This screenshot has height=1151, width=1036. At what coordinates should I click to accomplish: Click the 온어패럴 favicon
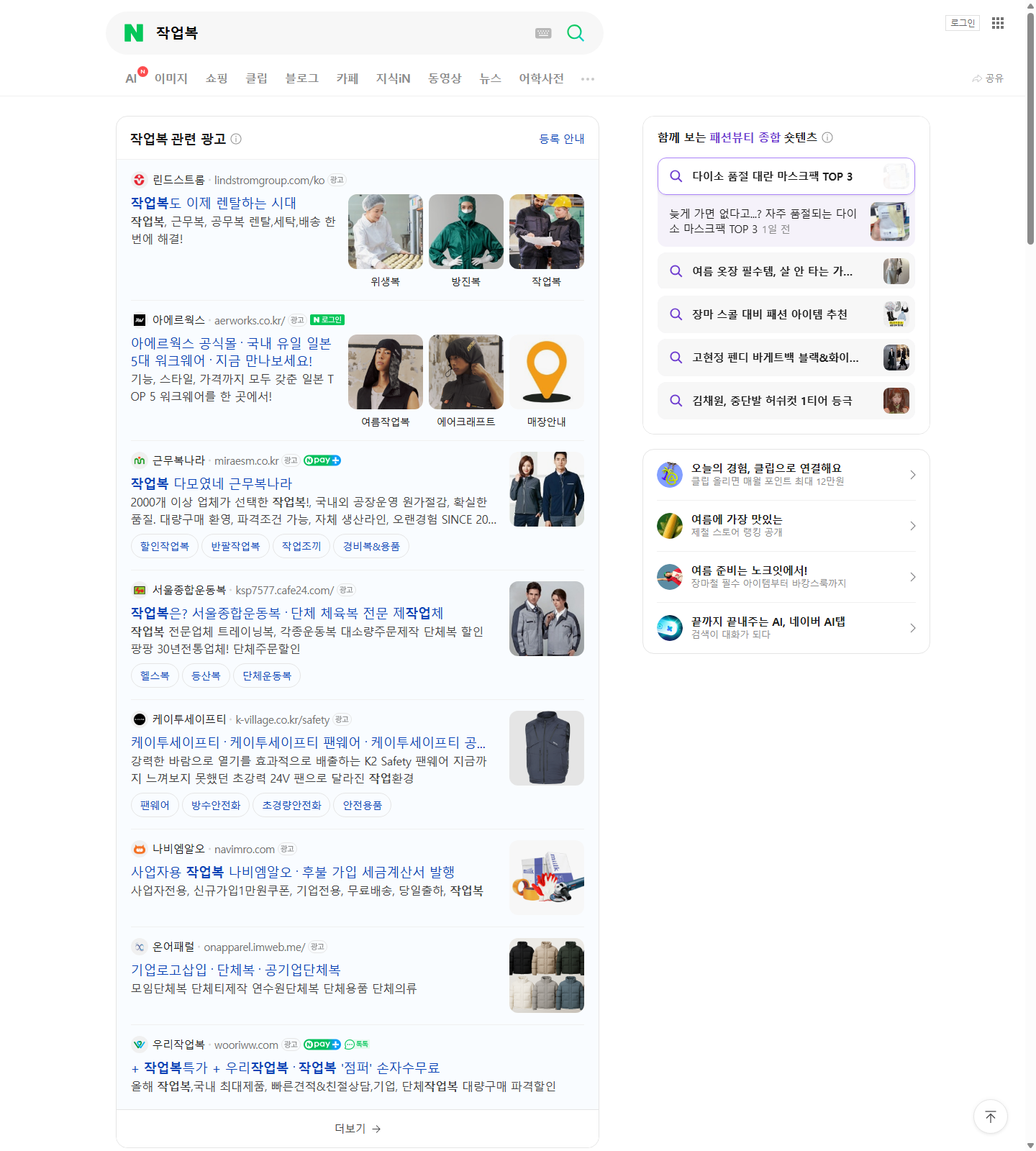(x=140, y=947)
